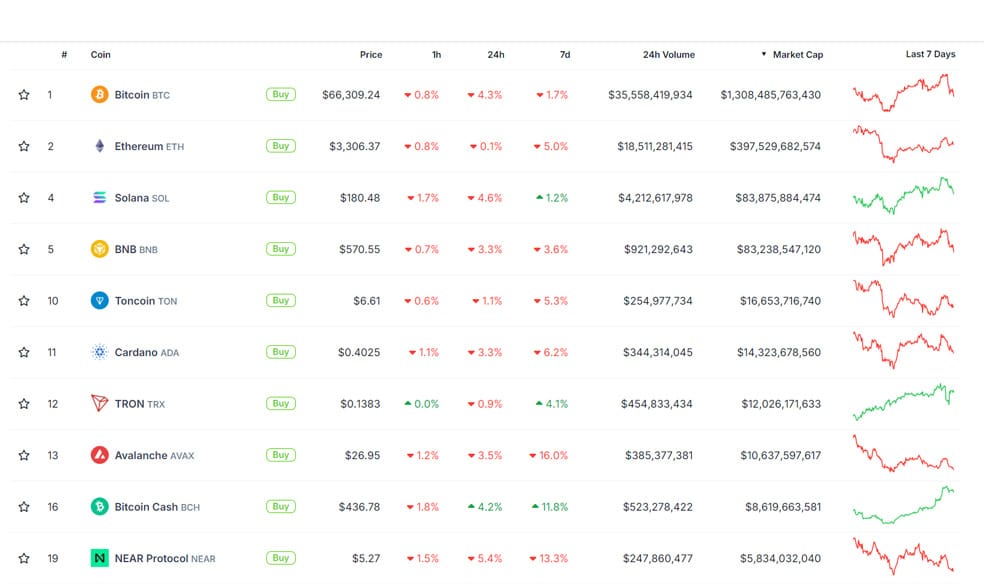Image resolution: width=984 pixels, height=584 pixels.
Task: Click Buy button for Toncoin
Action: (x=281, y=300)
